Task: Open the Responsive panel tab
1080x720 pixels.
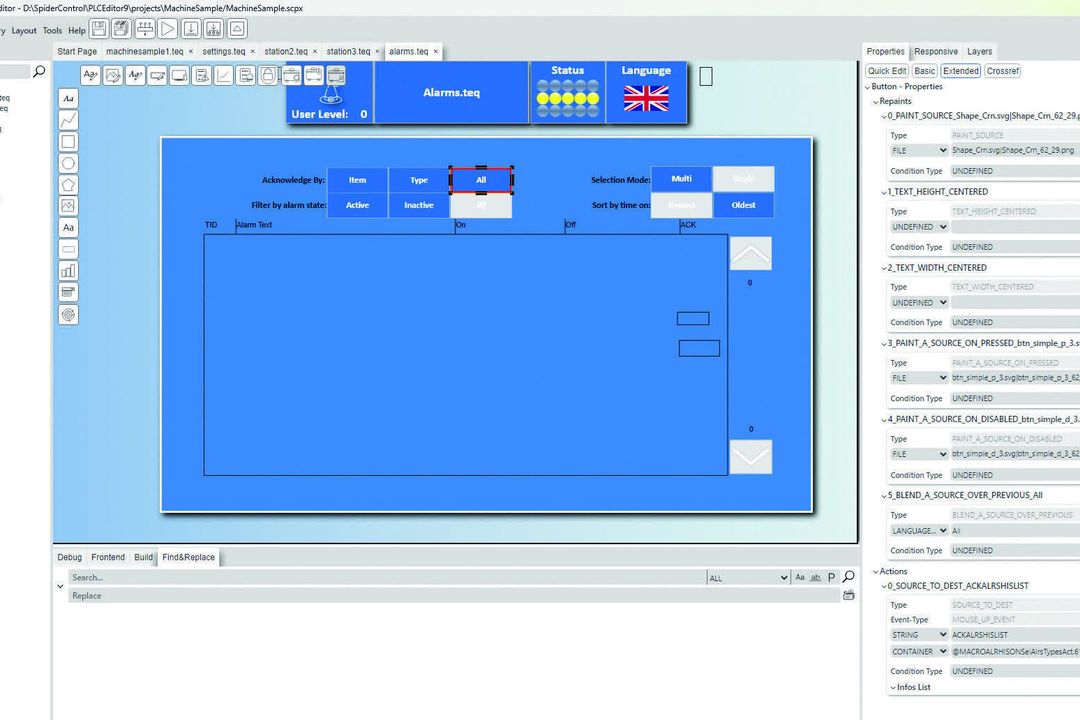Action: (935, 51)
